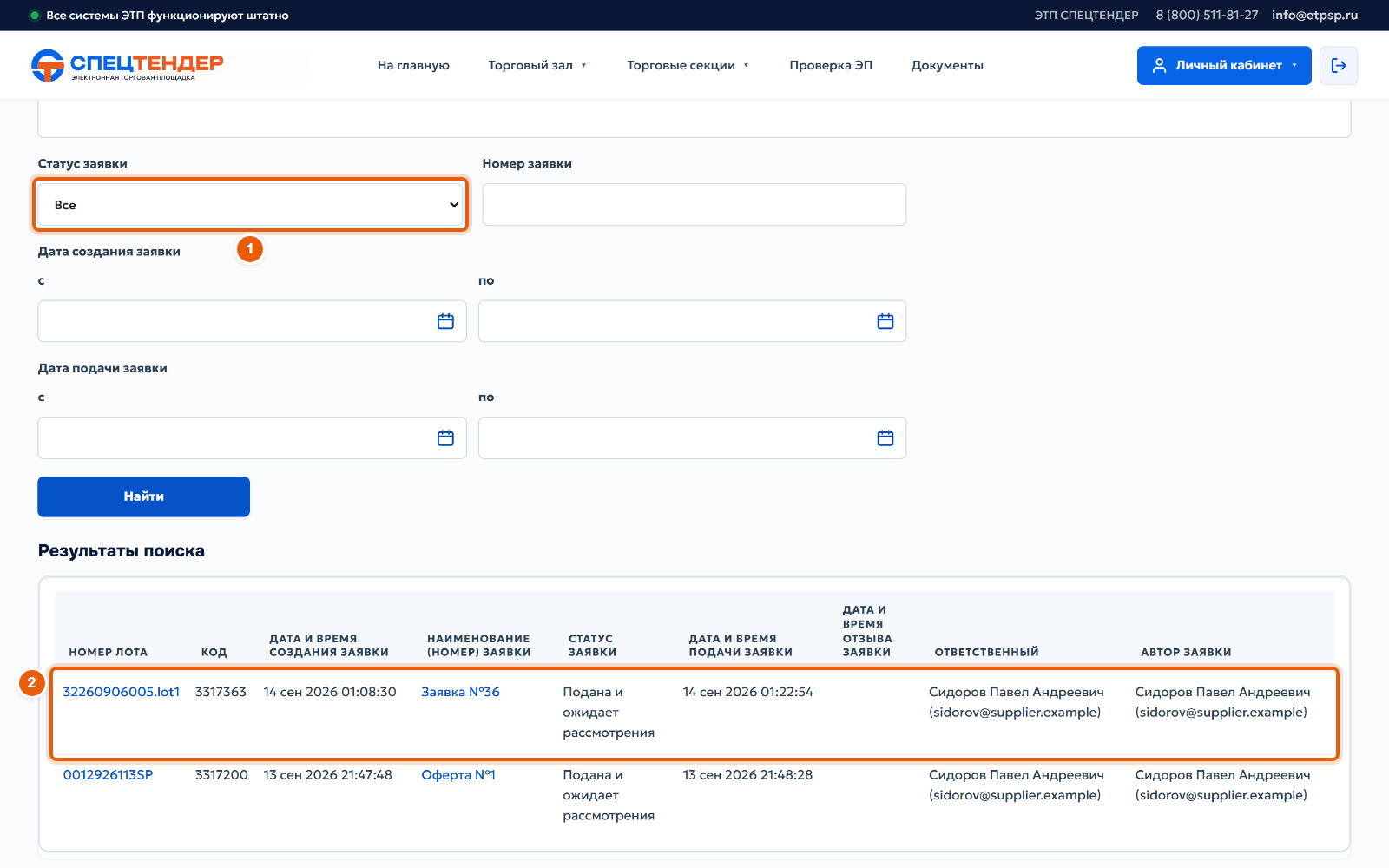Click phone number 8 (800) 511-81-27
This screenshot has width=1389, height=868.
1207,15
